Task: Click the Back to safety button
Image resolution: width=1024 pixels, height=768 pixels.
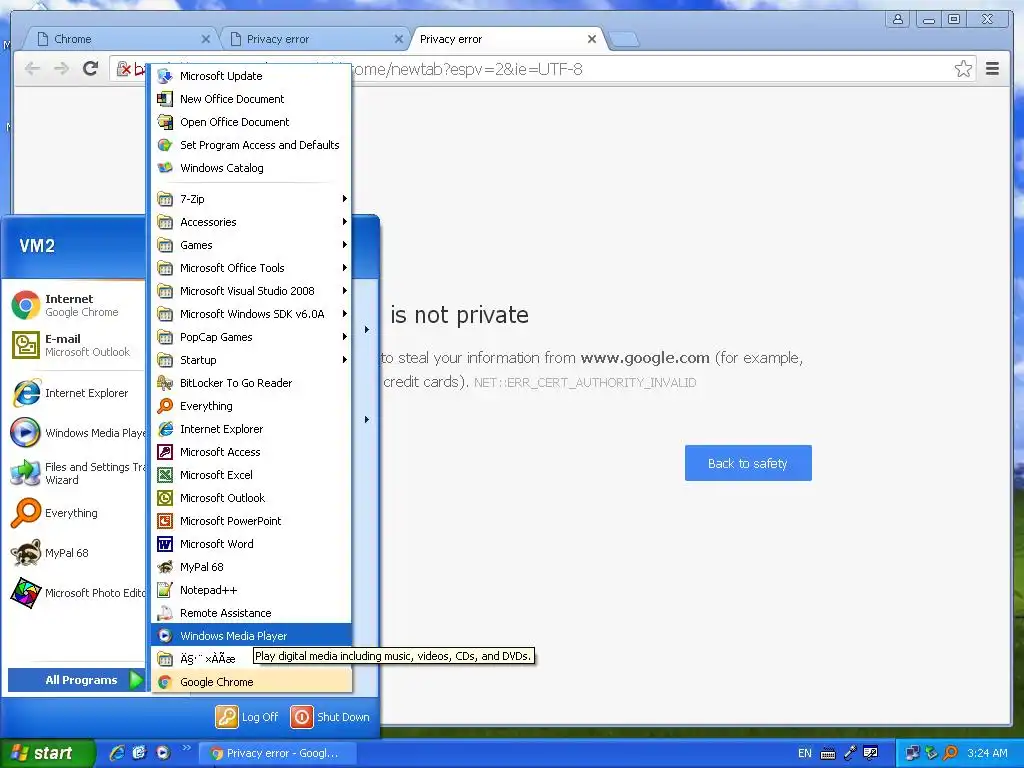Action: 748,463
